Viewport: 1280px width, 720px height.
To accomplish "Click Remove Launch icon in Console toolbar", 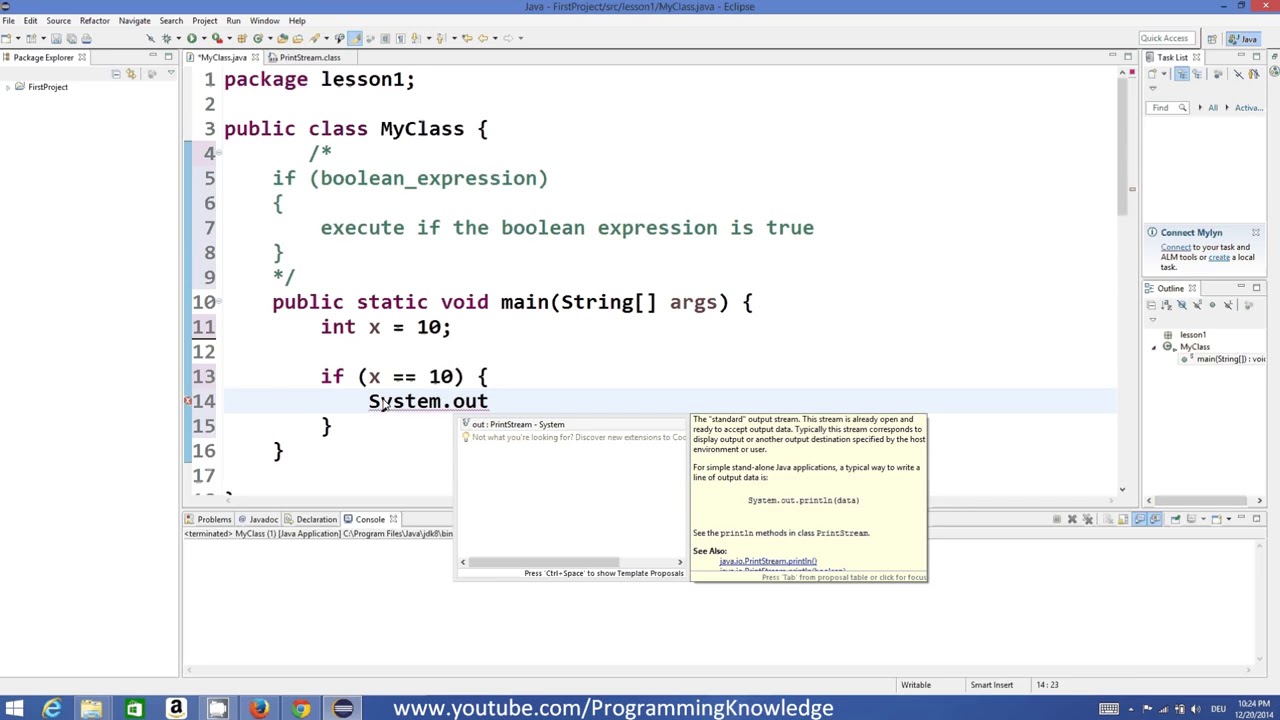I will pos(1072,519).
